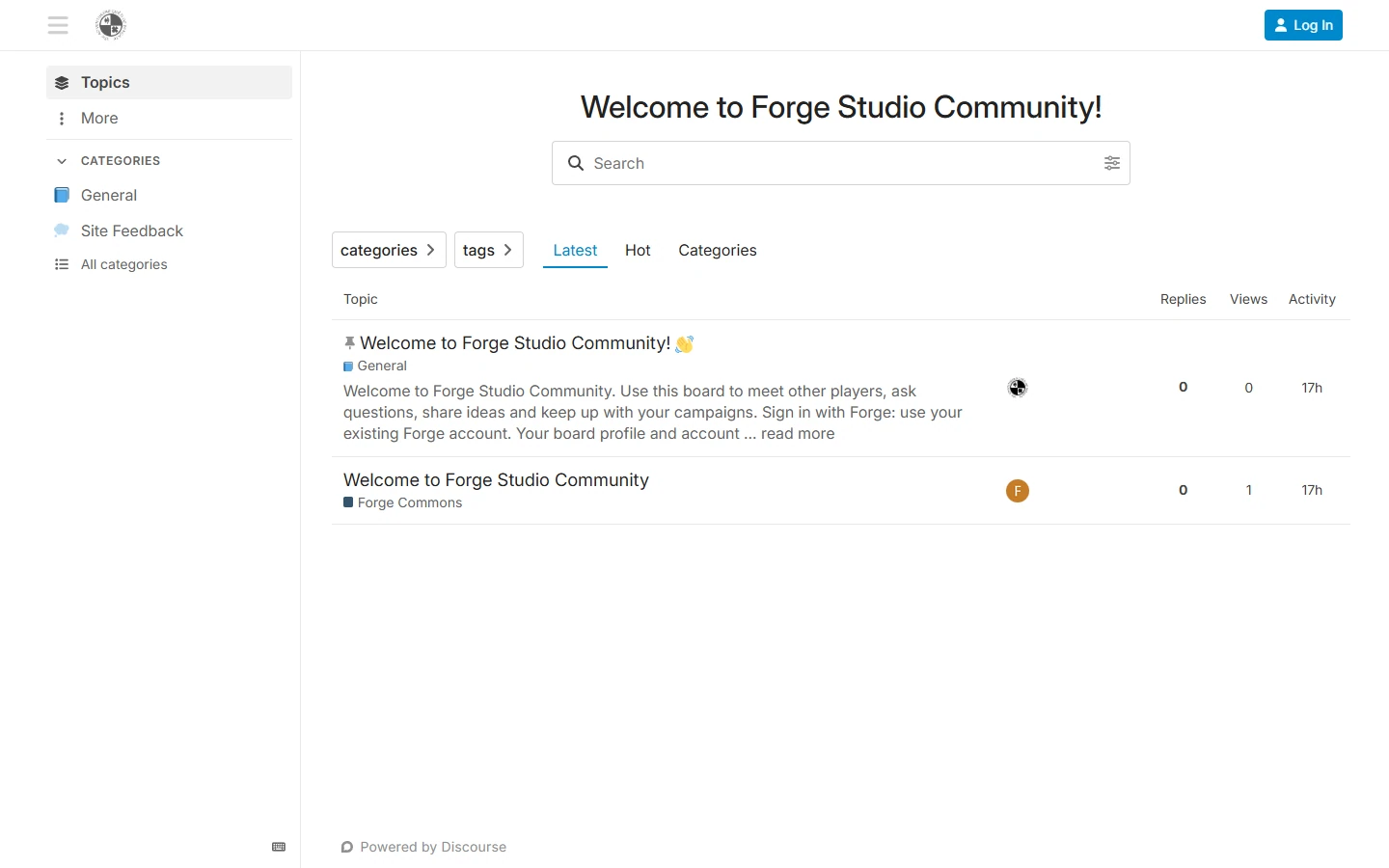Switch to the Hot tab
Screen dimensions: 1389x868
click(638, 250)
